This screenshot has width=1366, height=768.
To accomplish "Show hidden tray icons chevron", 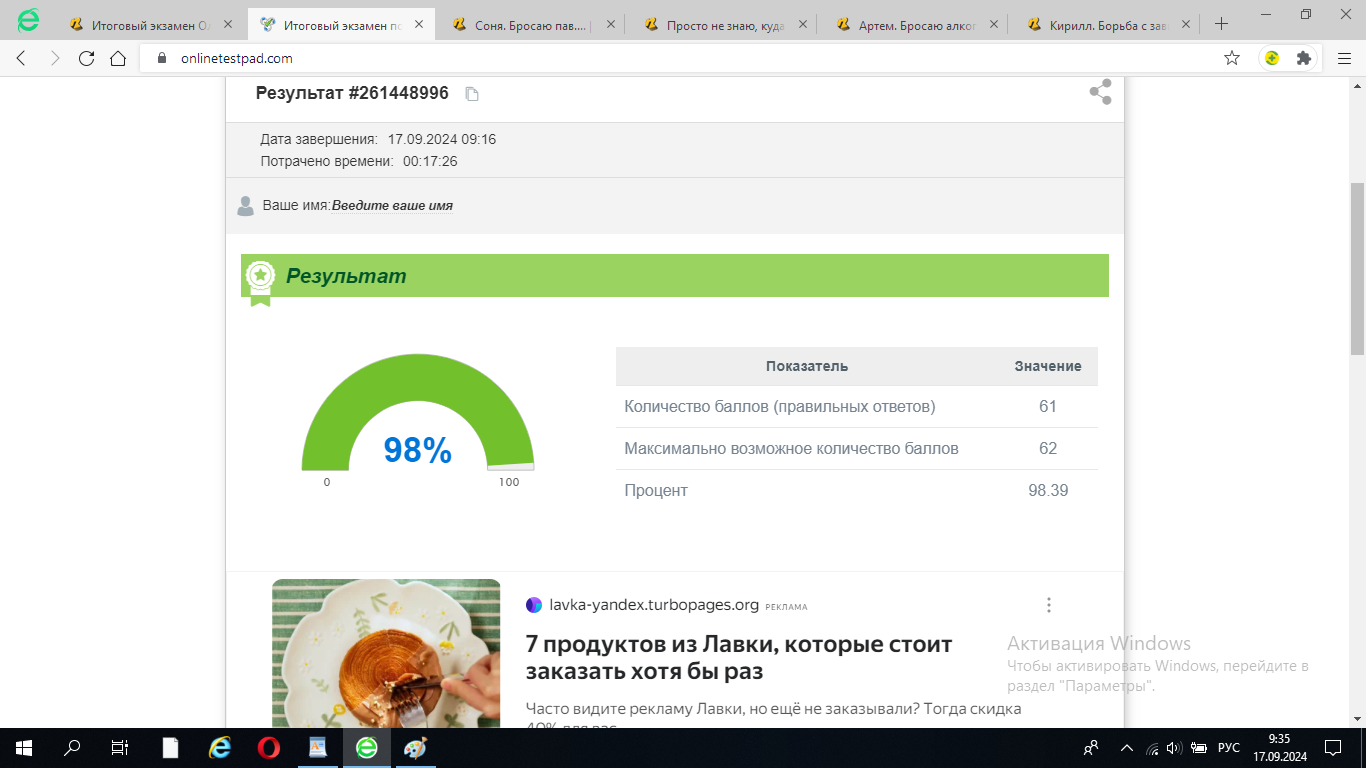I will pos(1127,748).
